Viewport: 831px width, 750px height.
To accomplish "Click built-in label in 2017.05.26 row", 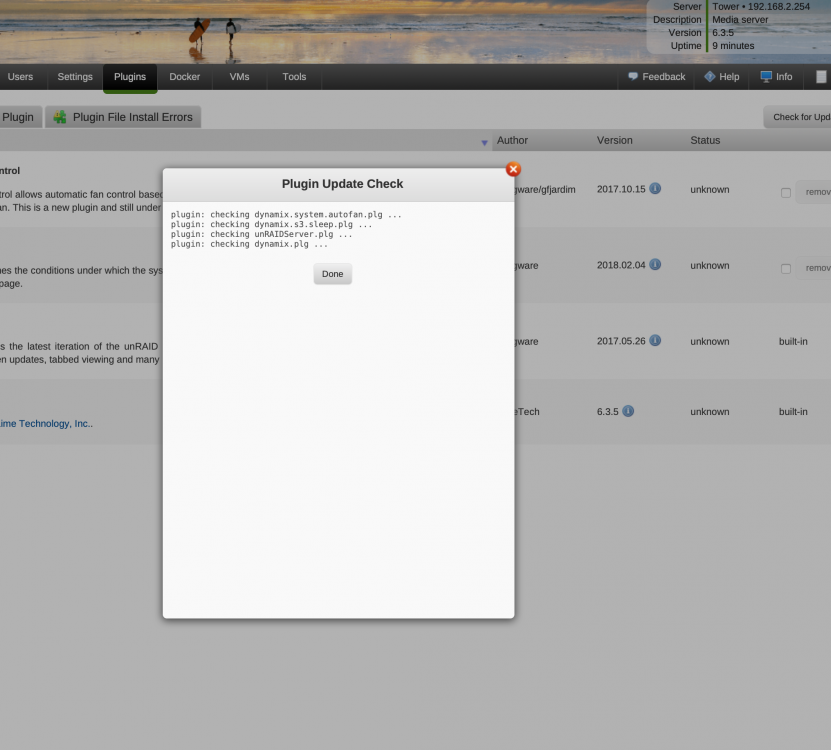I will 793,341.
